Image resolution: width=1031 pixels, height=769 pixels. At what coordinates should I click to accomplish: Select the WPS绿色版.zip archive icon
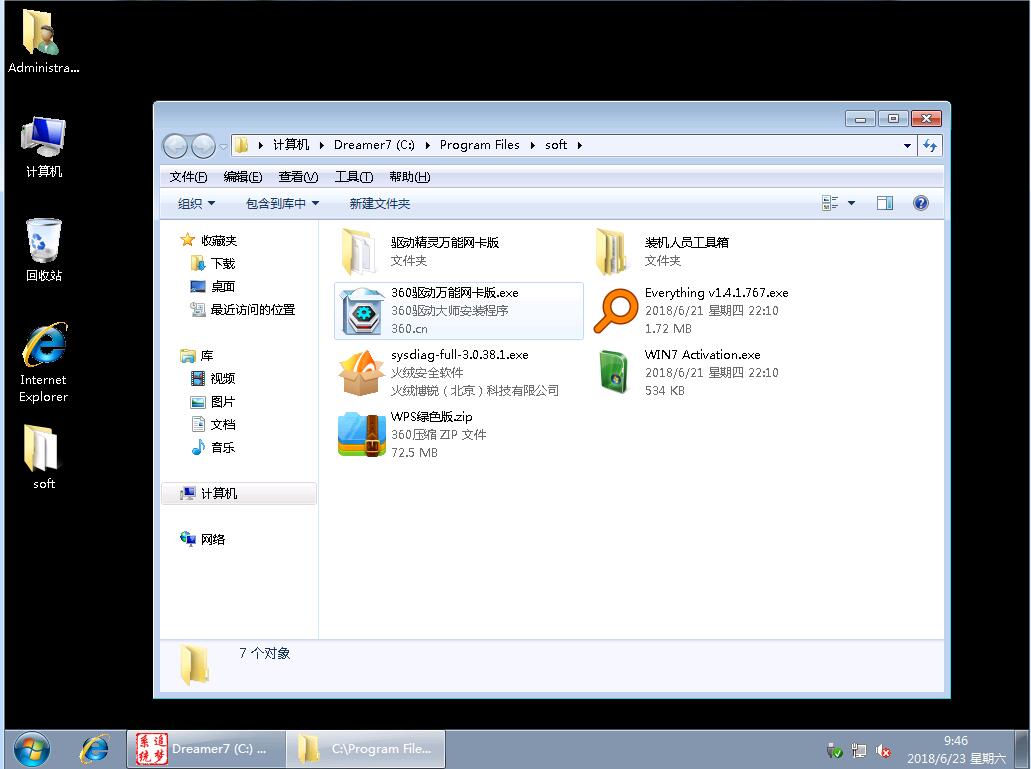coord(361,434)
